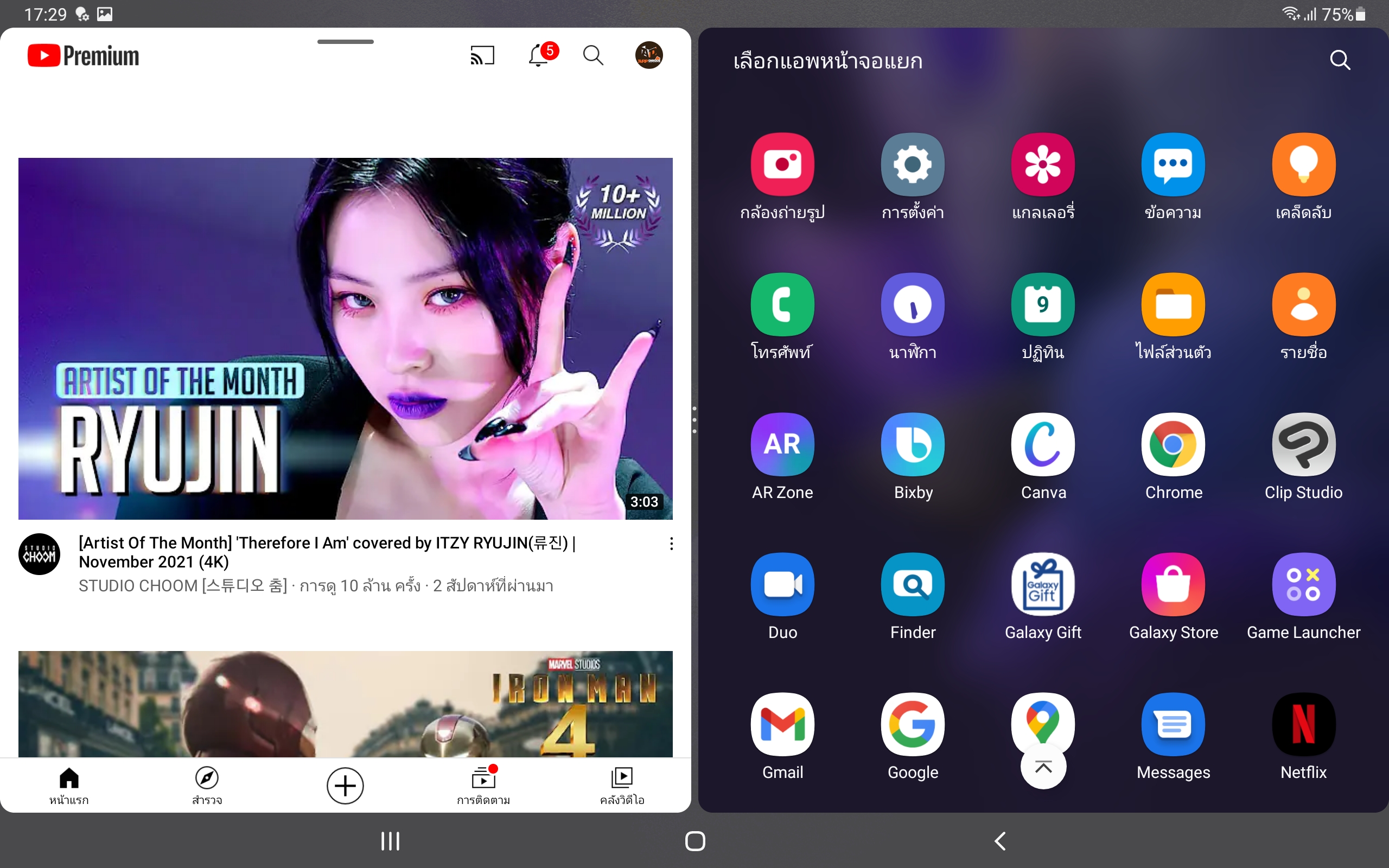Open options menu for Ryujin video
This screenshot has width=1389, height=868.
pyautogui.click(x=671, y=544)
